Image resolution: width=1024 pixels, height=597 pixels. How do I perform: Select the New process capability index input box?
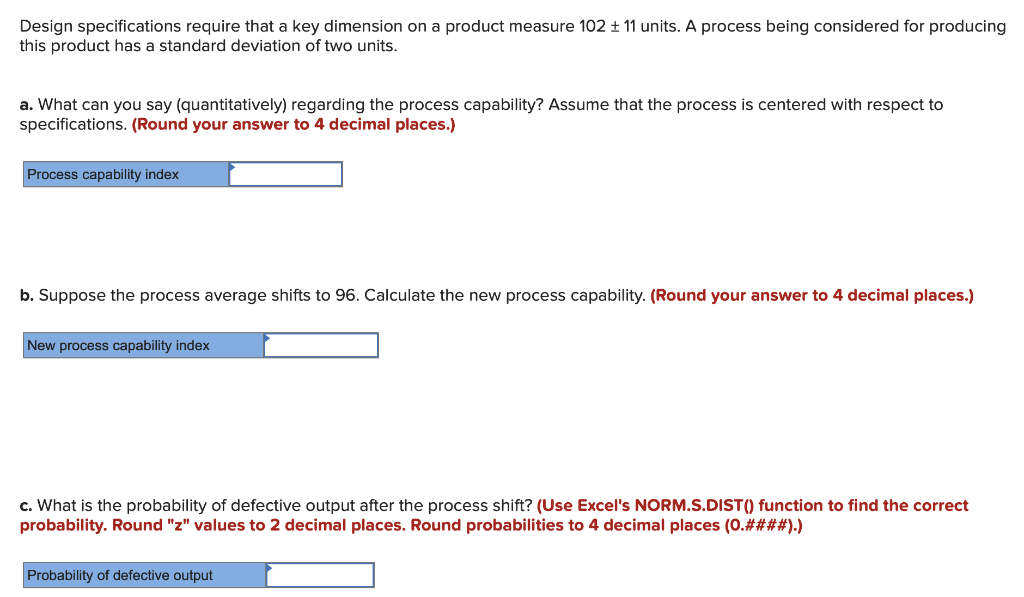coord(320,345)
